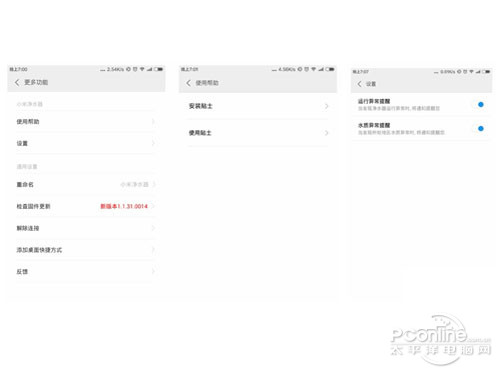Open 使用帮助 entry in 更多功能 list
Screen dimensions: 500x375
pyautogui.click(x=86, y=121)
